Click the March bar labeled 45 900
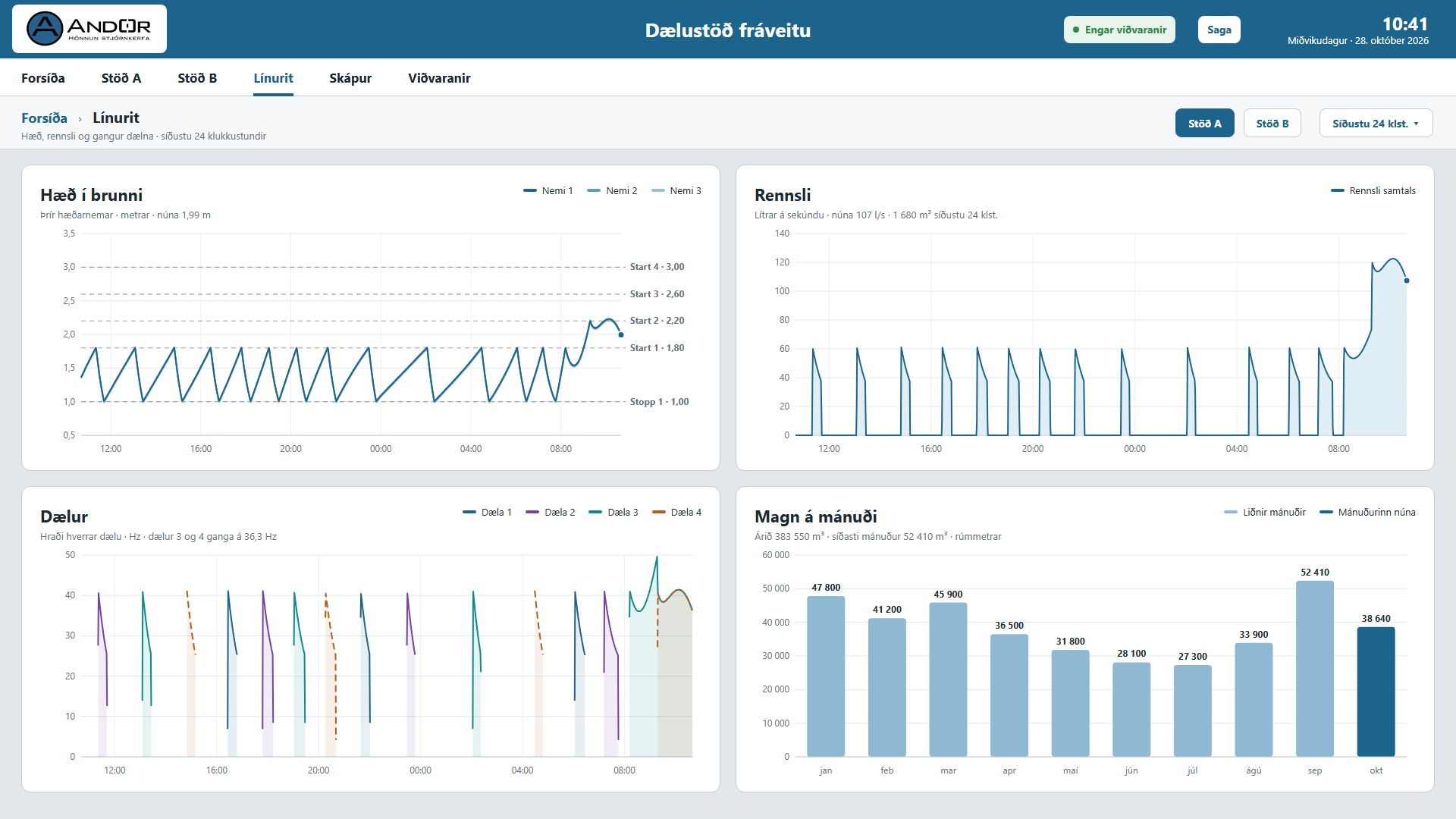The height and width of the screenshot is (819, 1456). pyautogui.click(x=948, y=679)
